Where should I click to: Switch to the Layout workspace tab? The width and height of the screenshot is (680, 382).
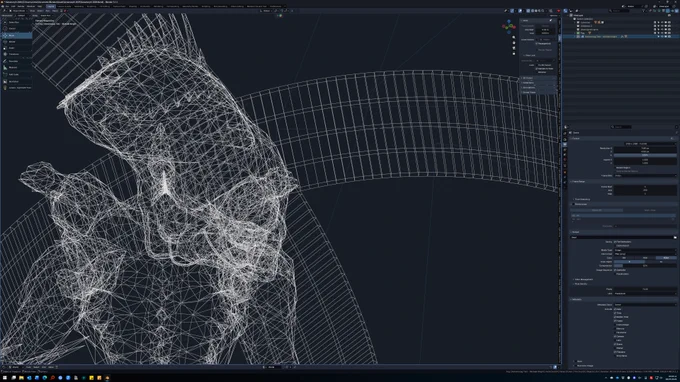tap(51, 7)
